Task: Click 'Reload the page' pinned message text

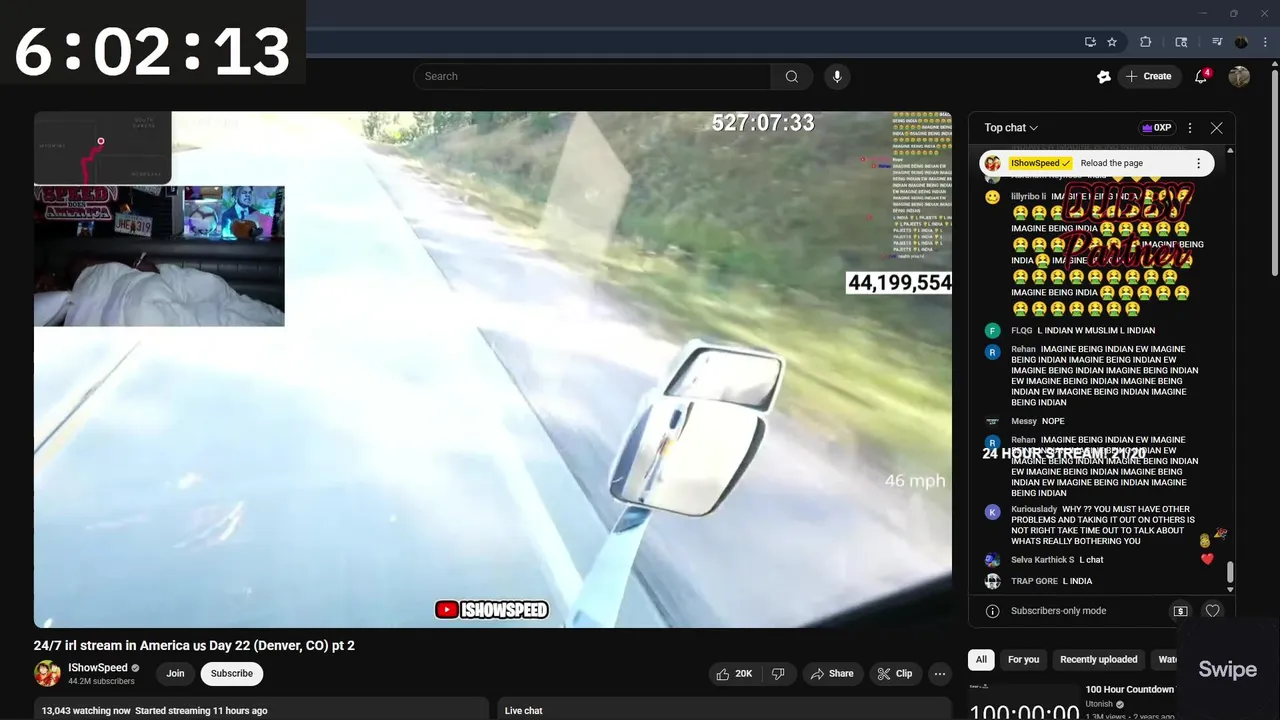Action: click(x=1111, y=163)
